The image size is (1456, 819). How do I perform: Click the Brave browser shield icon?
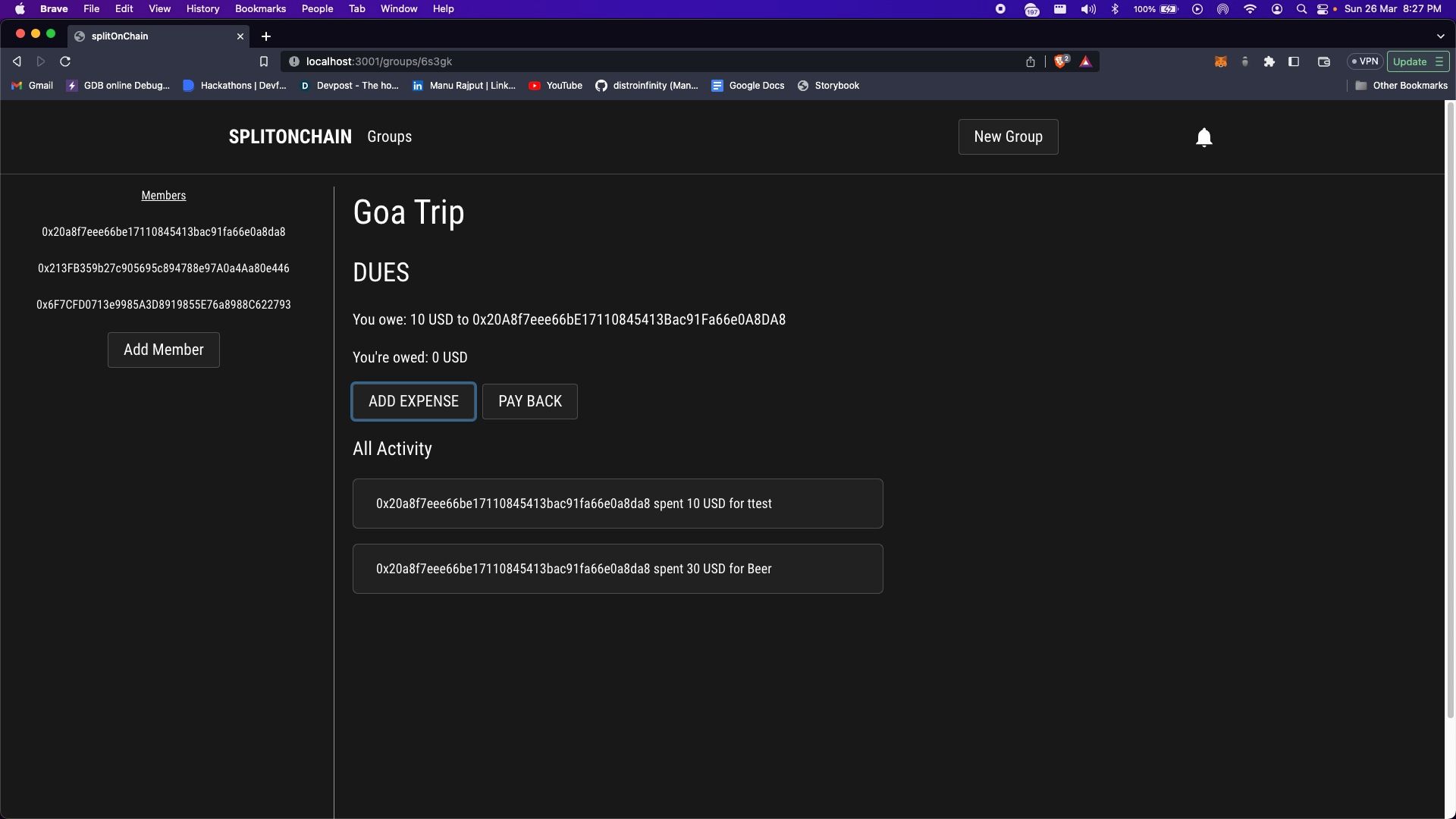point(1060,61)
